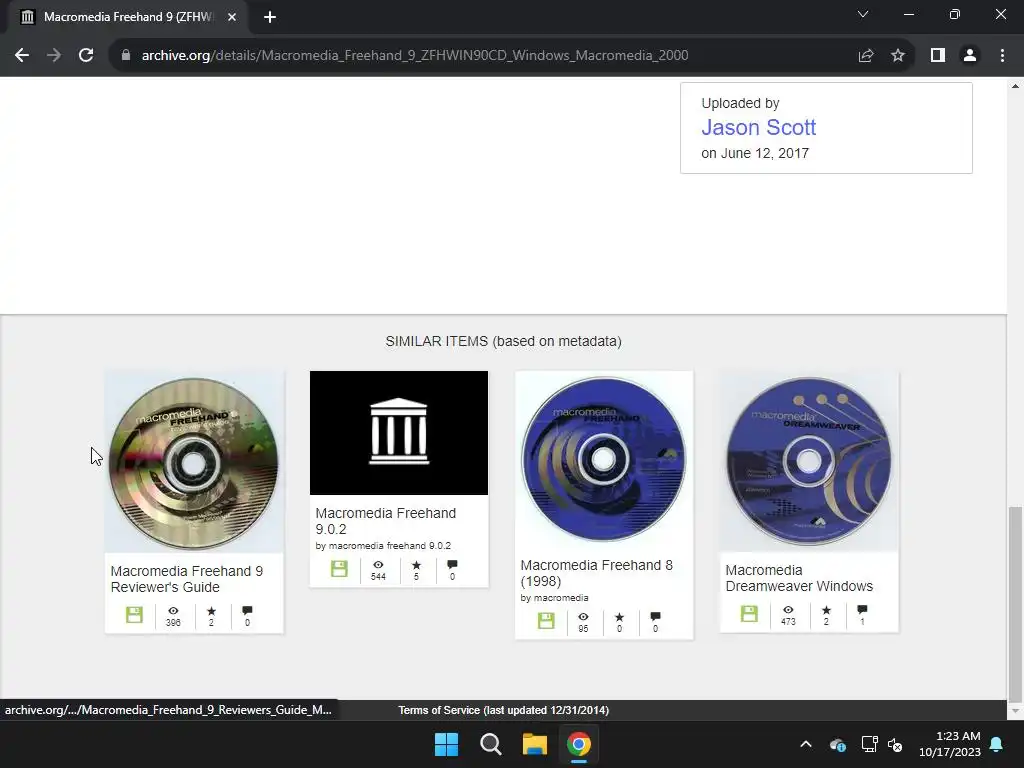Click views eye icon showing 396
The width and height of the screenshot is (1024, 768).
[173, 611]
